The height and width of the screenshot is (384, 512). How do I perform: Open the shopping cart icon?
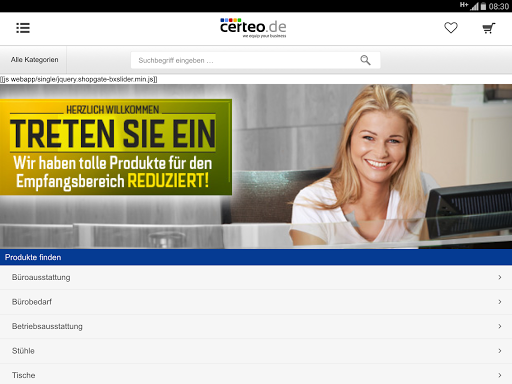pos(489,28)
